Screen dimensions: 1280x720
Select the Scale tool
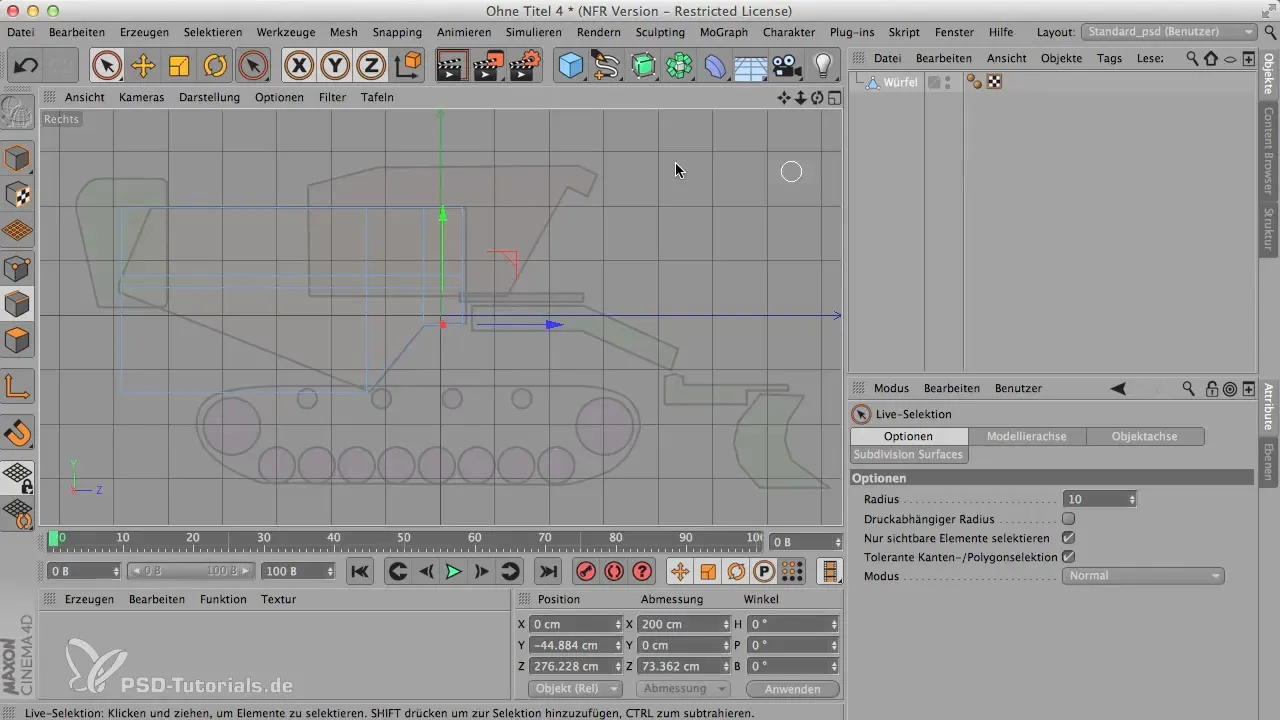179,66
